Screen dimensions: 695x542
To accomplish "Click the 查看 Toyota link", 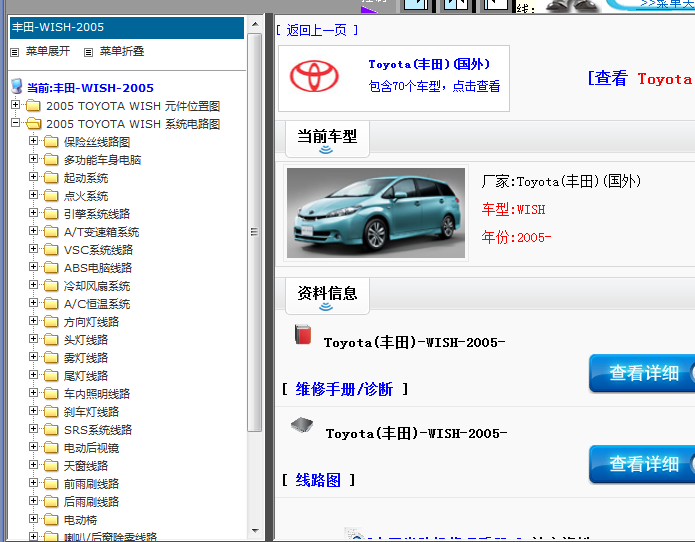I will pyautogui.click(x=641, y=78).
